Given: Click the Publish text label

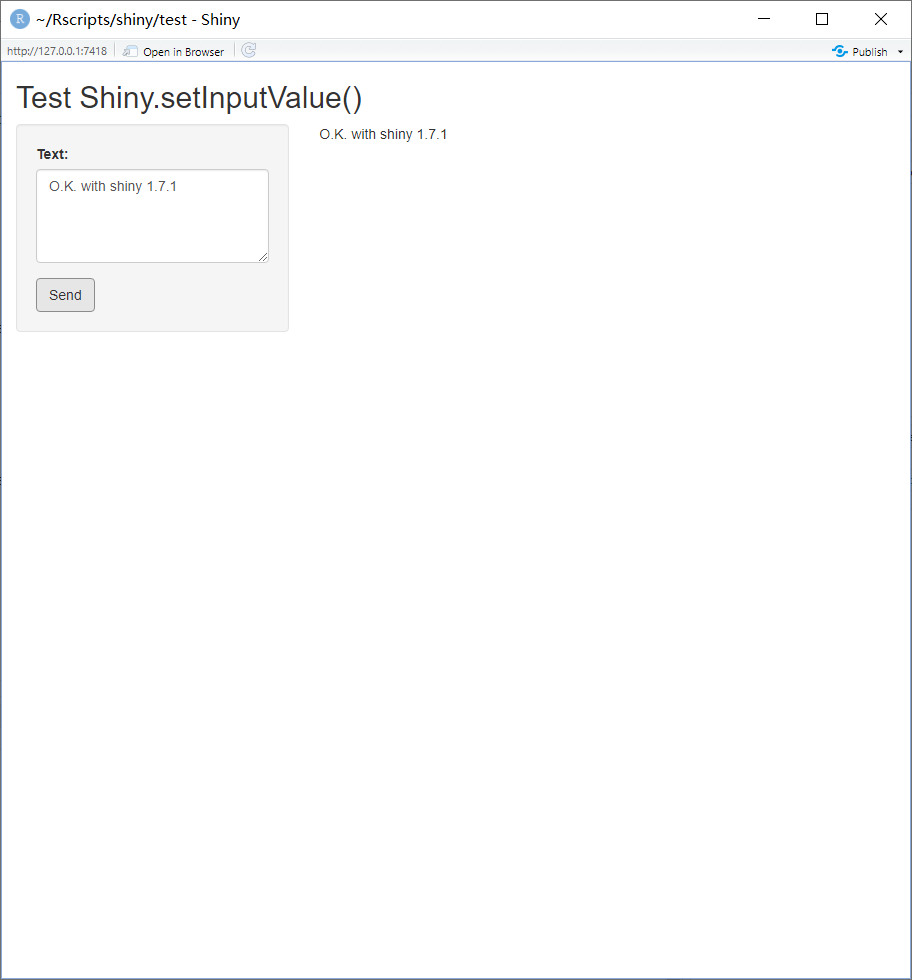Looking at the screenshot, I should 868,51.
